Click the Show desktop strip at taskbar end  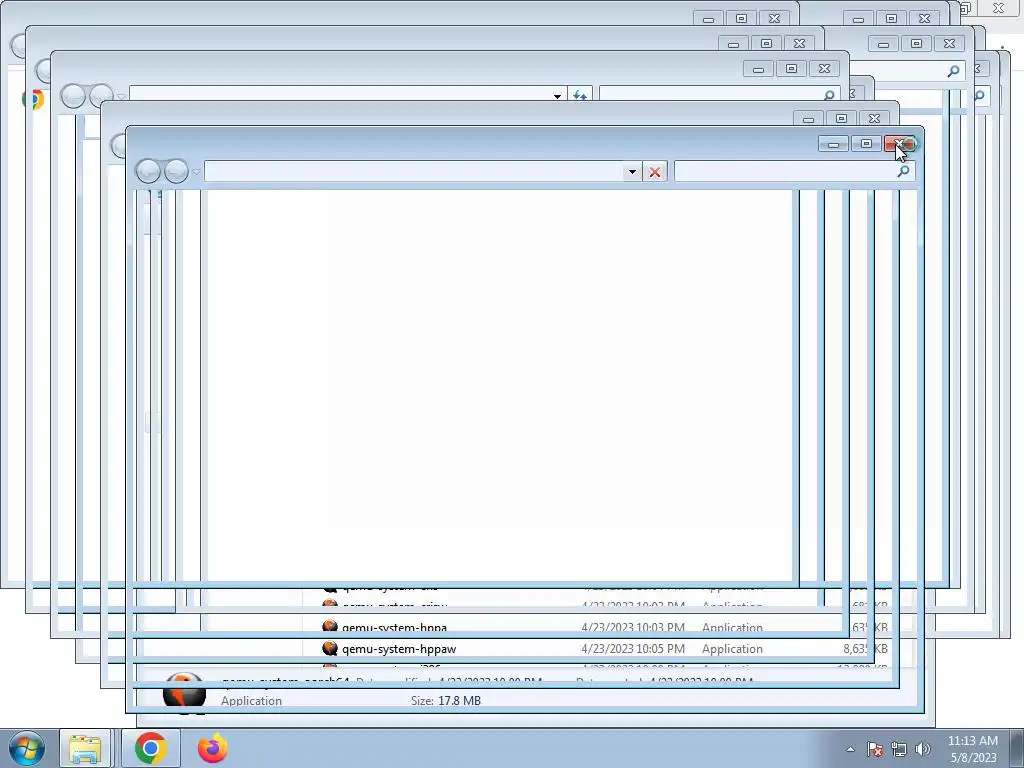click(1017, 748)
